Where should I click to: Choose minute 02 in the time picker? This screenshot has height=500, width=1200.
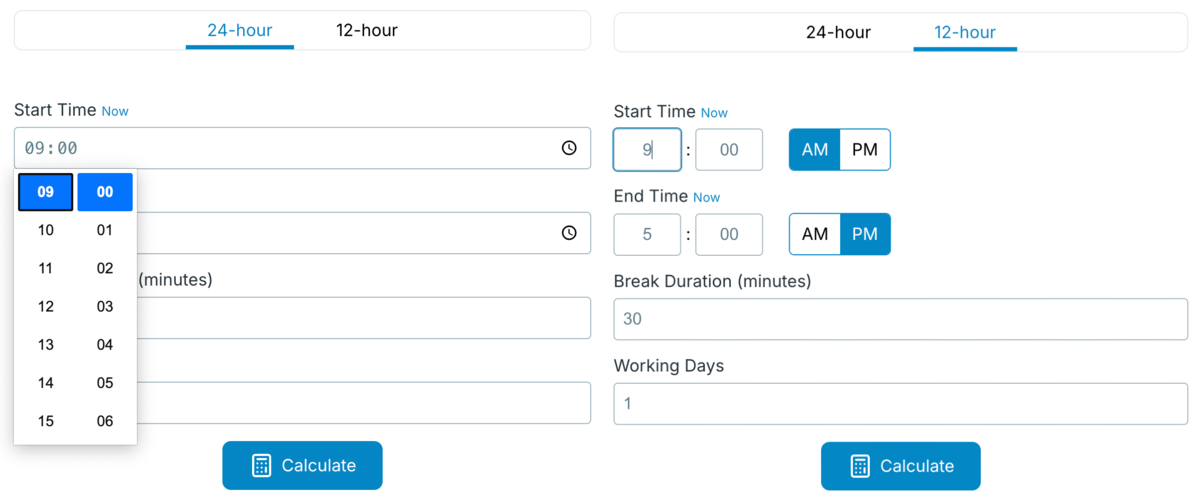pyautogui.click(x=105, y=268)
